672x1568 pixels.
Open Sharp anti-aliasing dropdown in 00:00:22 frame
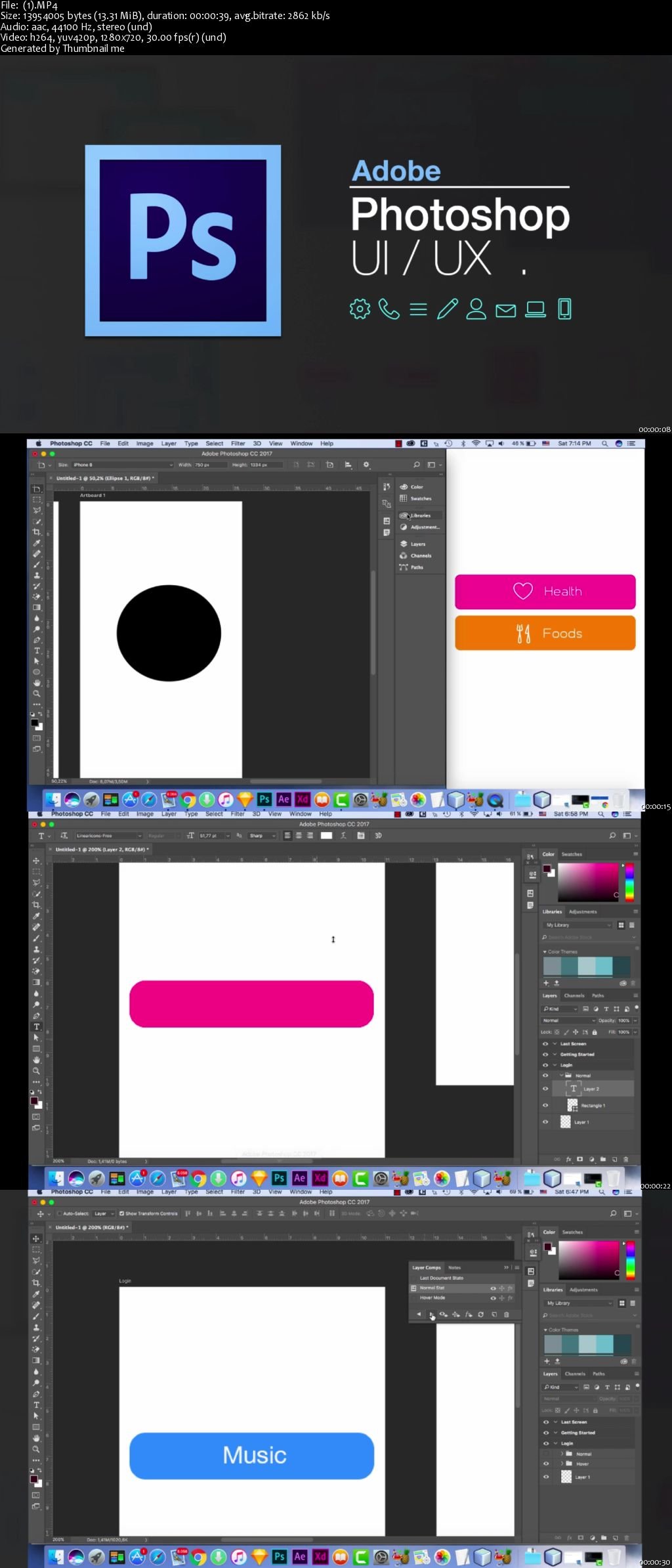[262, 836]
